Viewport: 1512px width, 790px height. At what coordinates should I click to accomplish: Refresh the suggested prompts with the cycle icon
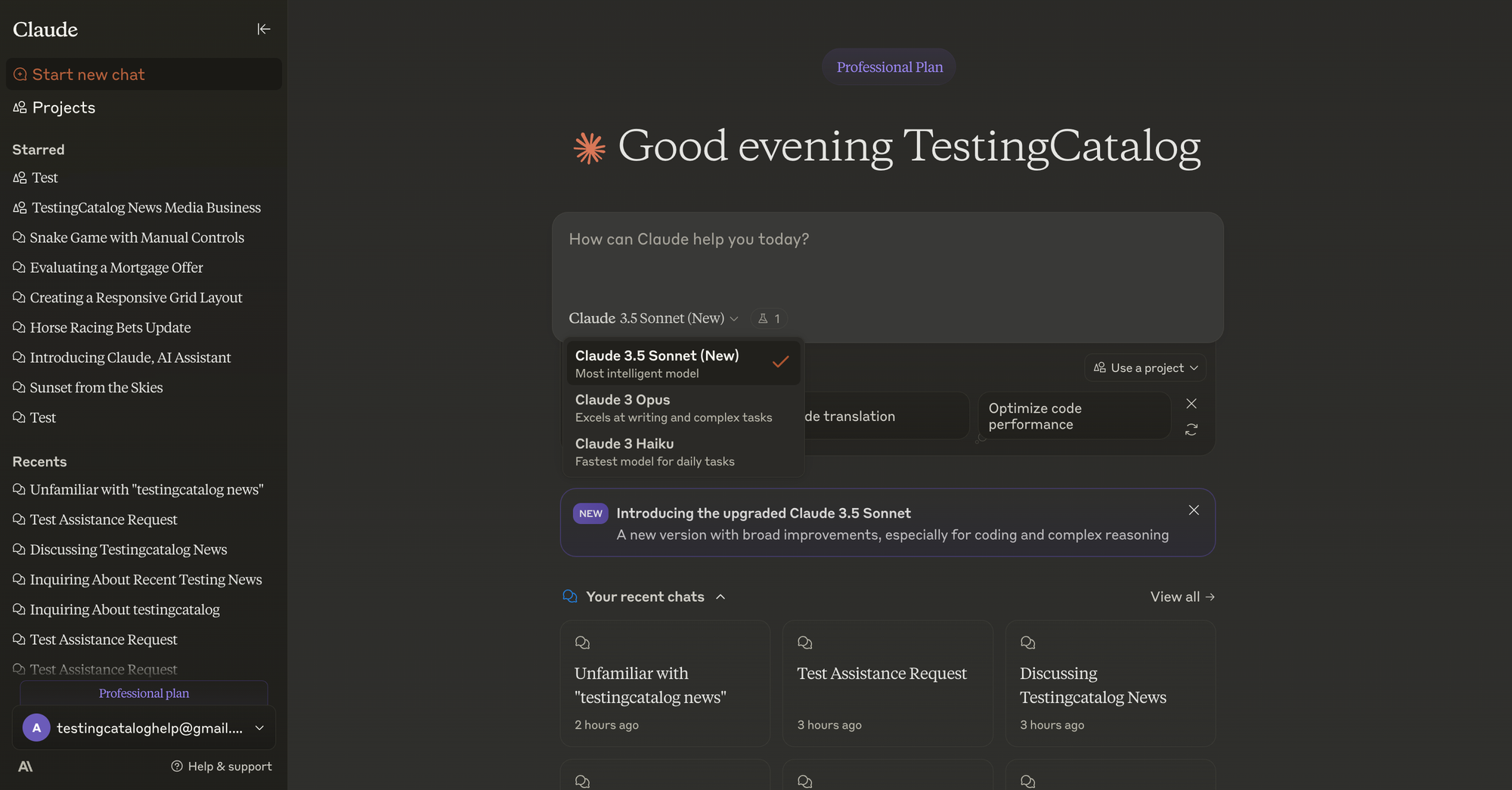(x=1191, y=429)
